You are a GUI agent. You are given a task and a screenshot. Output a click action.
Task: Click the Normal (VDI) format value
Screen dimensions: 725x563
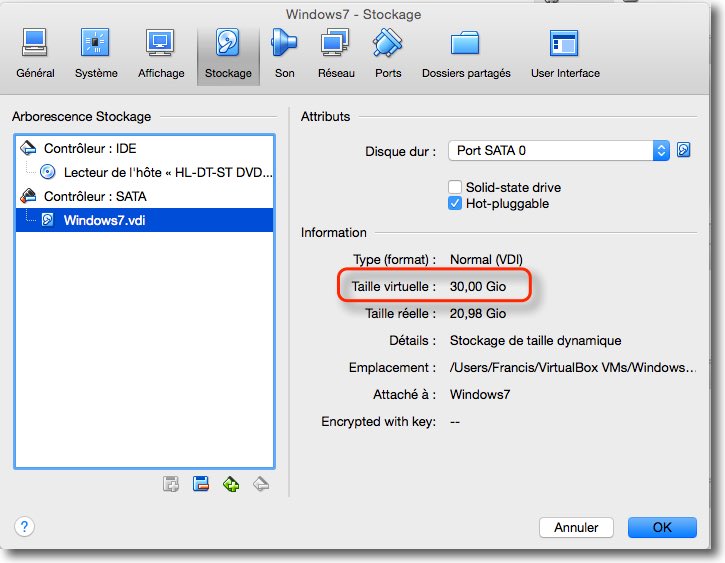tap(486, 259)
